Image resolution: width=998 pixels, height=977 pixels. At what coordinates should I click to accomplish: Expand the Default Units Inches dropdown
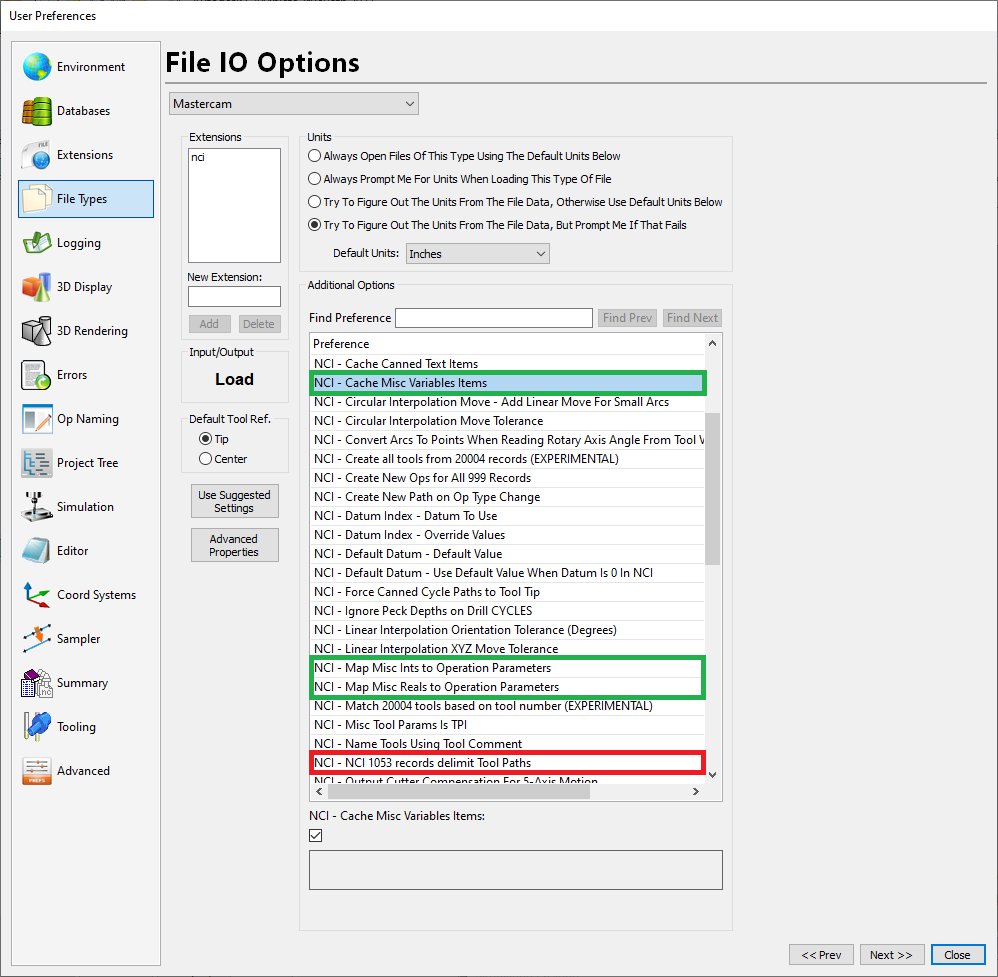[478, 254]
